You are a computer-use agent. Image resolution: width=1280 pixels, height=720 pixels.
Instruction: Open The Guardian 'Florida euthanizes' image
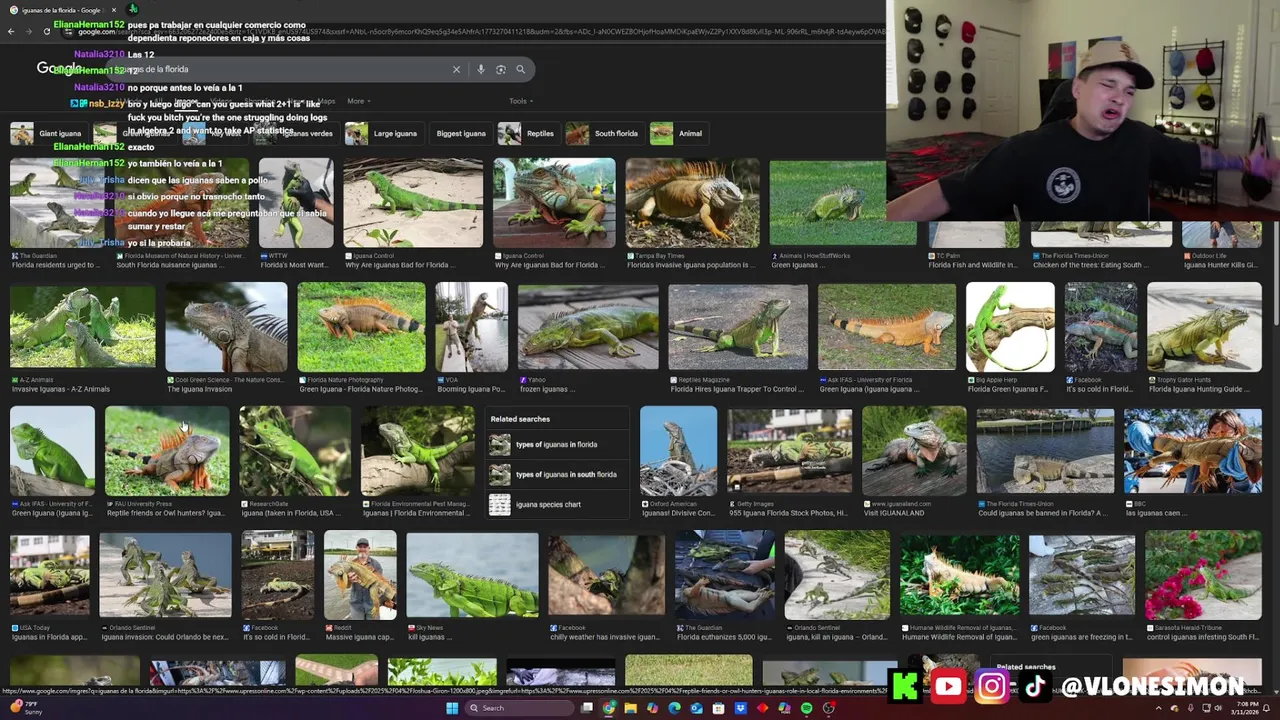tap(724, 573)
